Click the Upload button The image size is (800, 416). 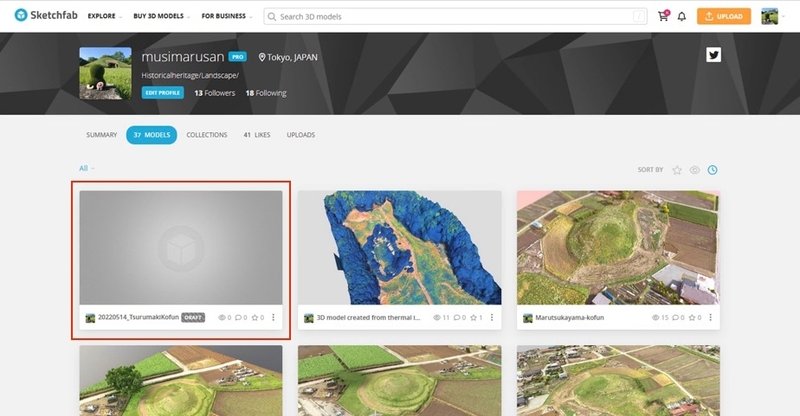723,16
